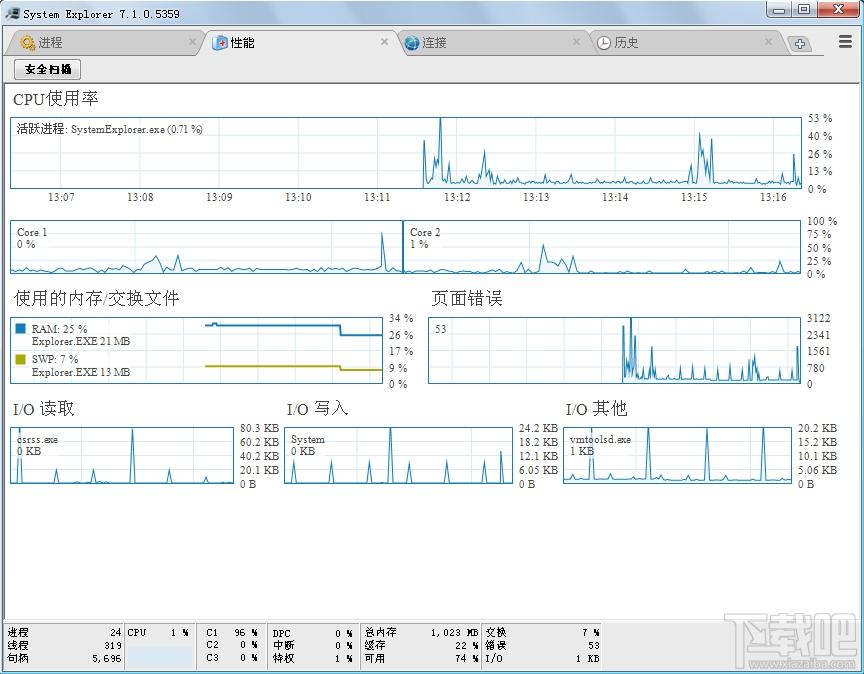Click vmtoolsd.exe label in I/O other graph

pos(600,439)
